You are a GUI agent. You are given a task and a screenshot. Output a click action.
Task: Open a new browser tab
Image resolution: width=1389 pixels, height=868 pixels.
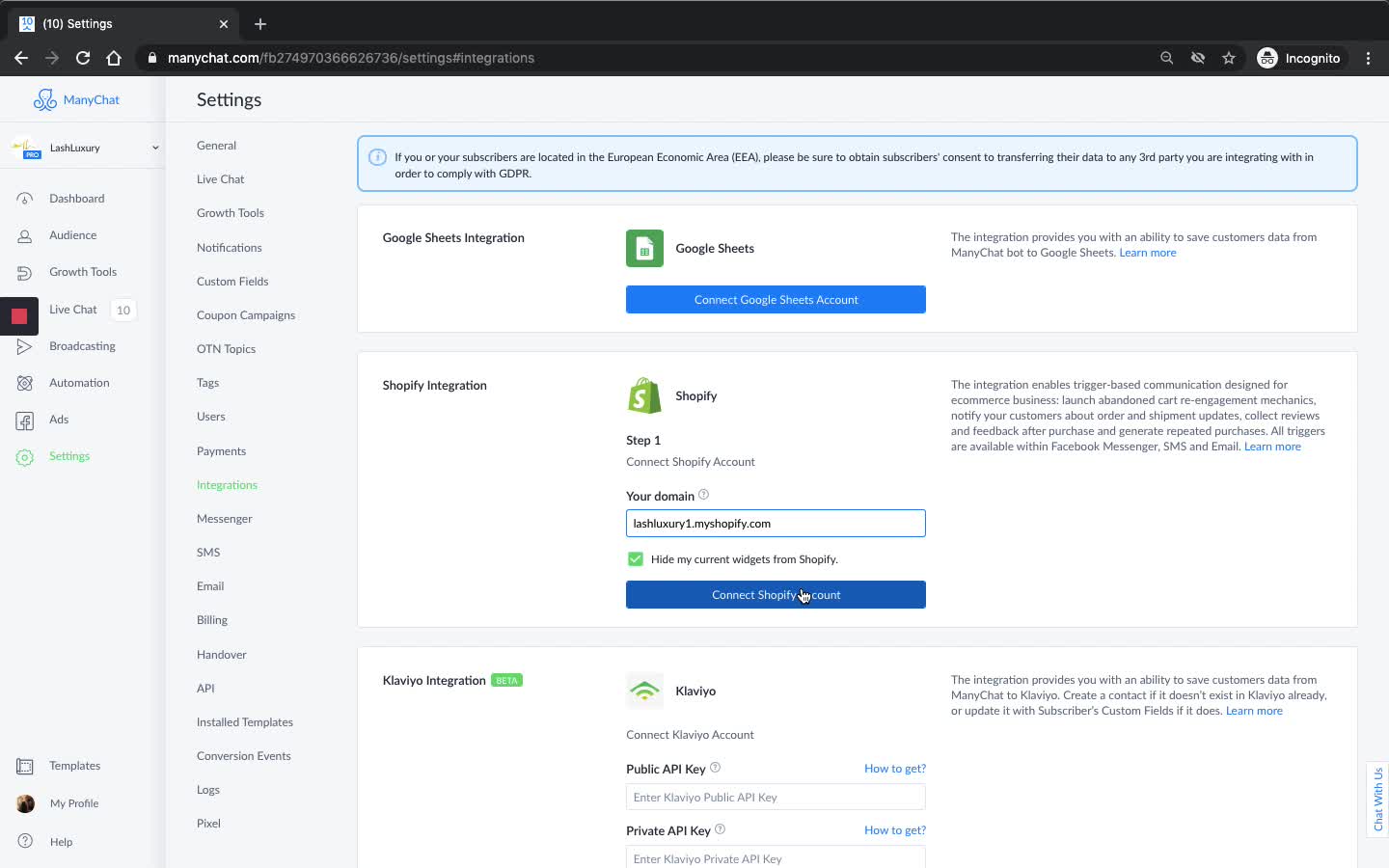(260, 23)
